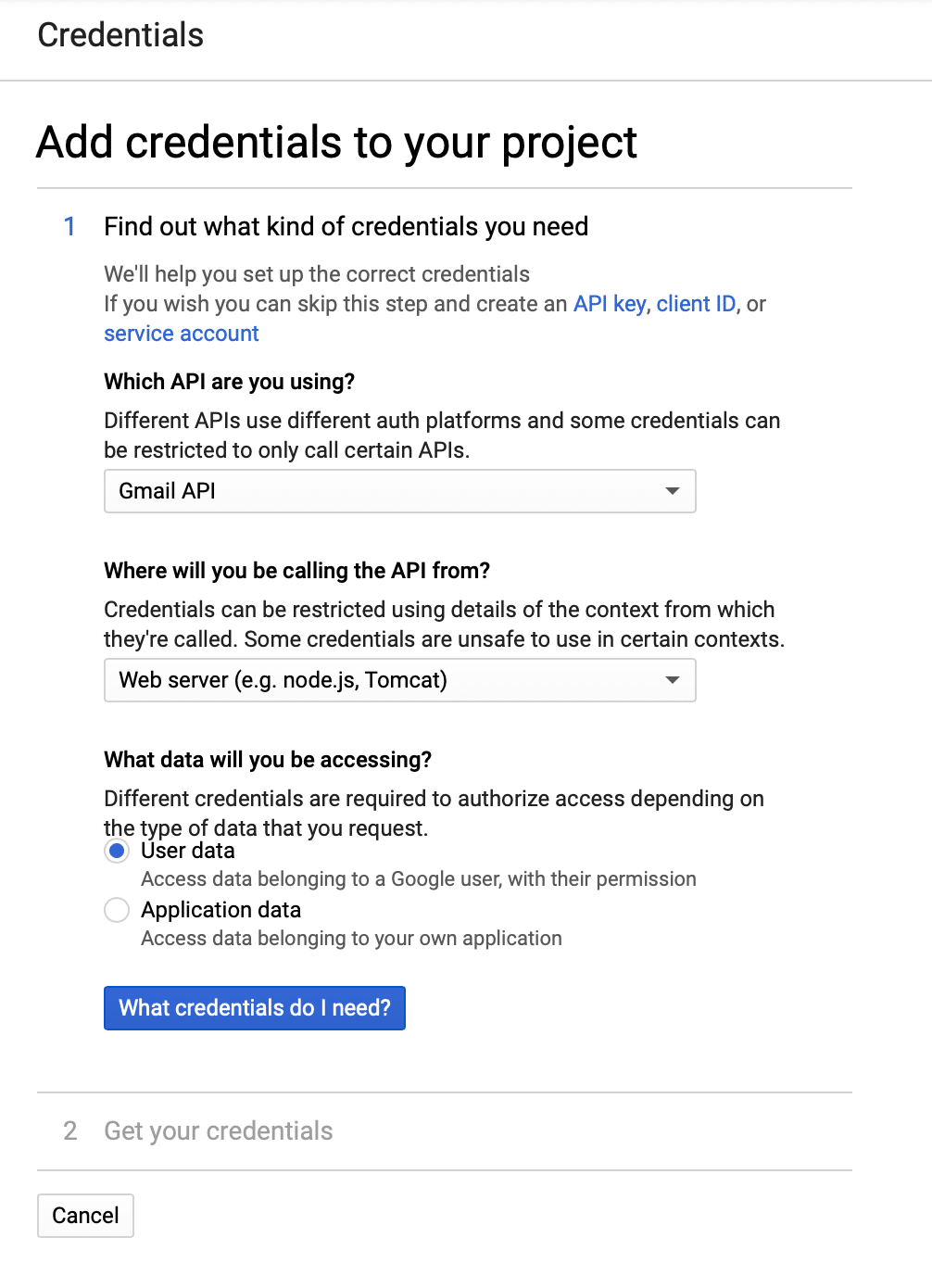Click the Access data belonging to your own application text

point(351,939)
